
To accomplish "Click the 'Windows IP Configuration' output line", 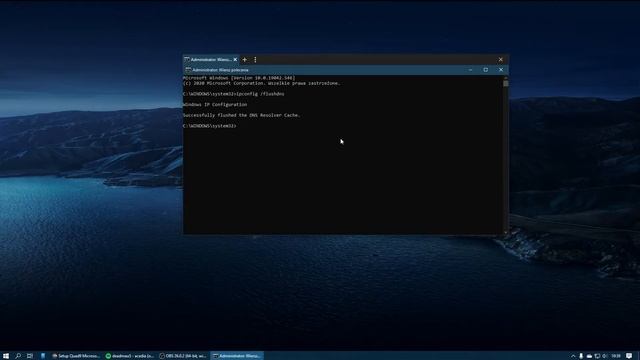I will click(x=215, y=104).
